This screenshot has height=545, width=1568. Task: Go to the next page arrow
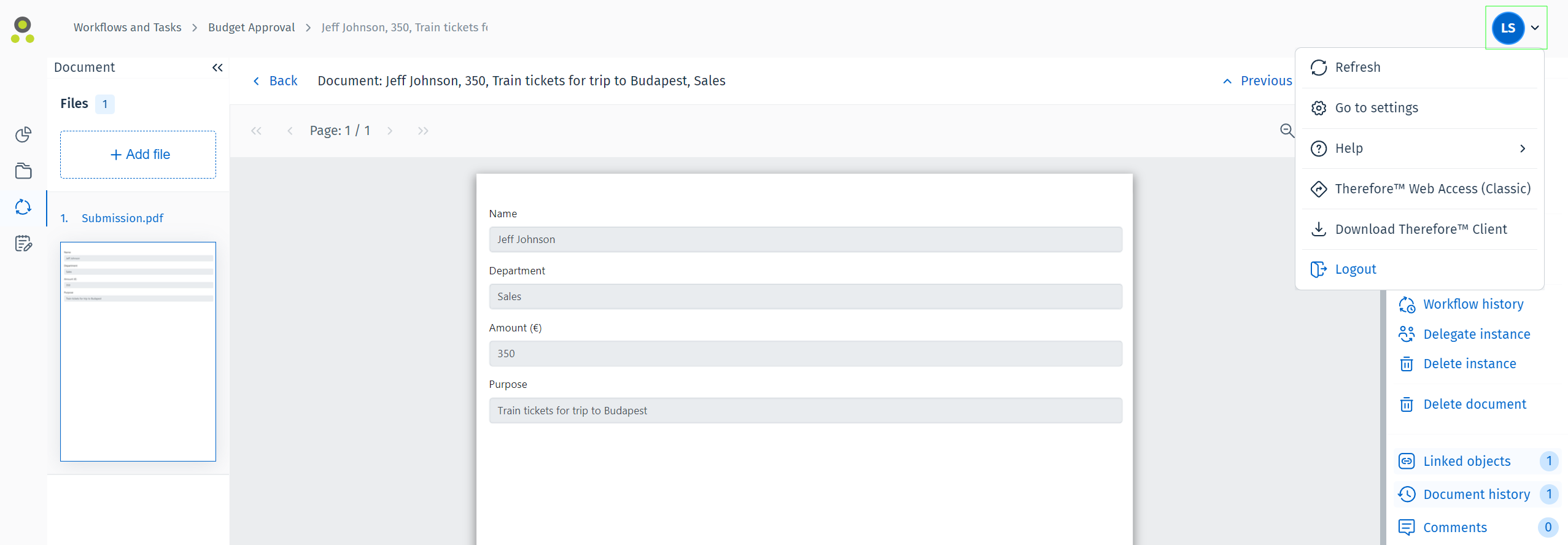pos(390,131)
